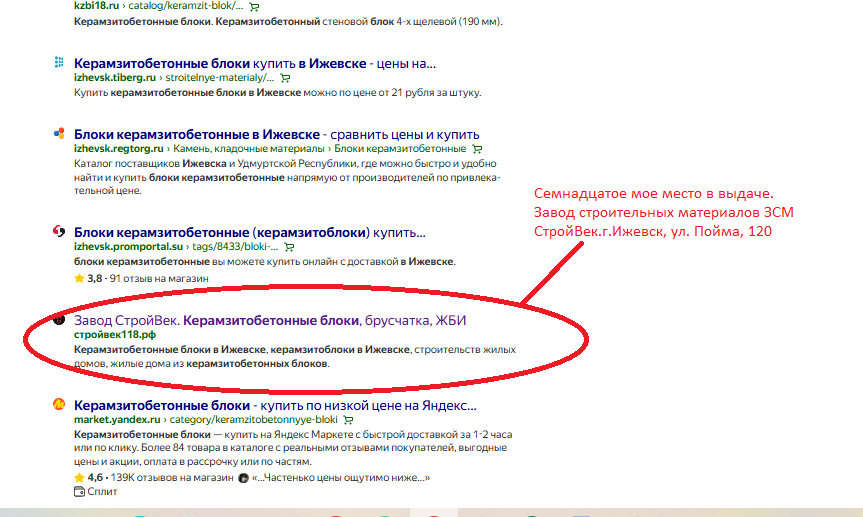The width and height of the screenshot is (863, 517).
Task: Click the regtorg favicon icon
Action: click(x=59, y=133)
